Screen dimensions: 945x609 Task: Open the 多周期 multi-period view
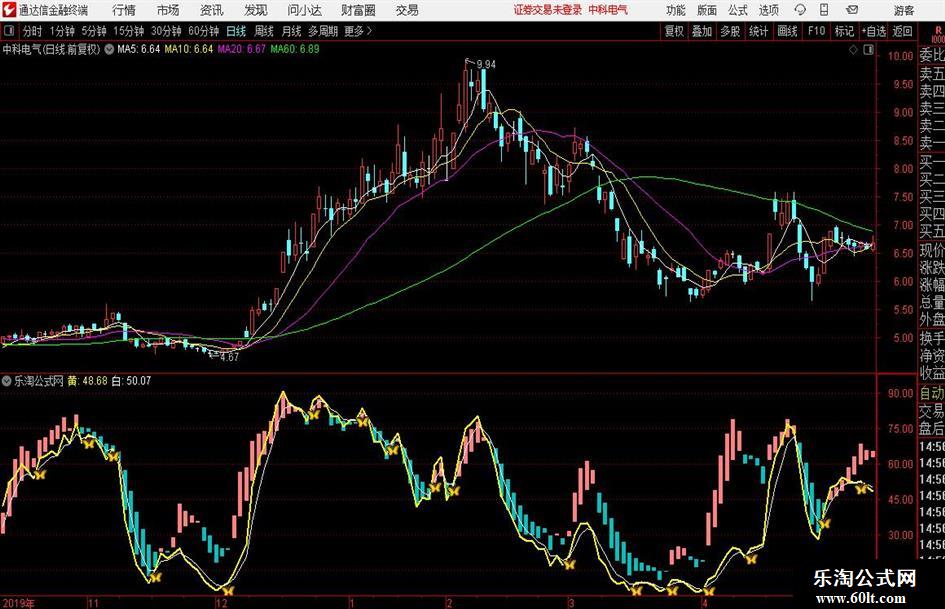323,31
